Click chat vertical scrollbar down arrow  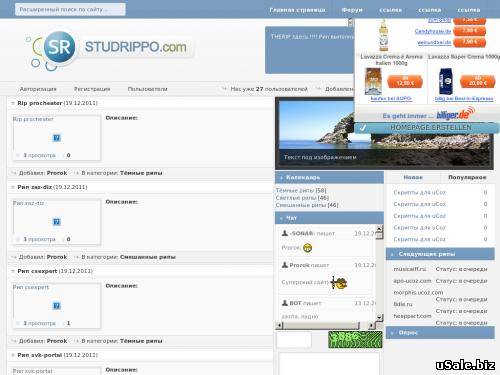pos(379,317)
